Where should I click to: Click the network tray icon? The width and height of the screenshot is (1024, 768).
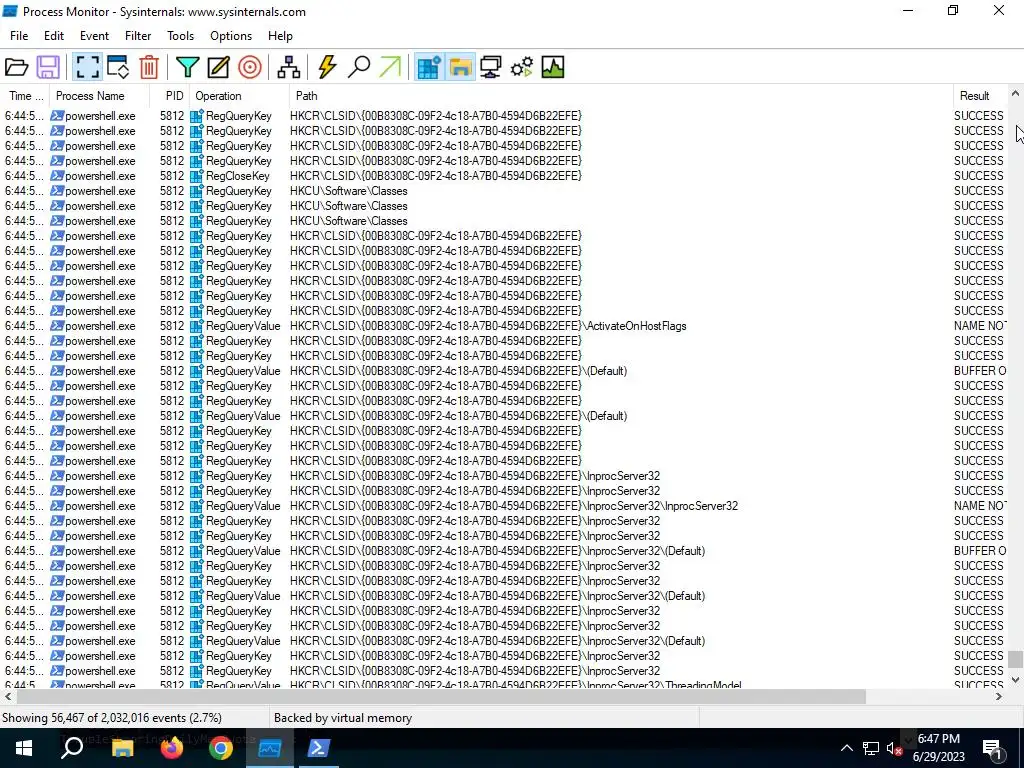[871, 748]
